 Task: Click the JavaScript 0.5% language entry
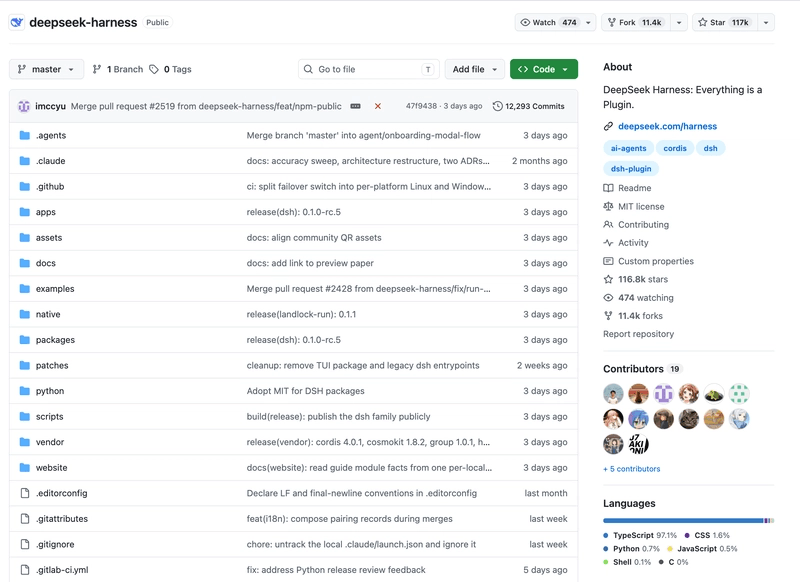(x=702, y=548)
